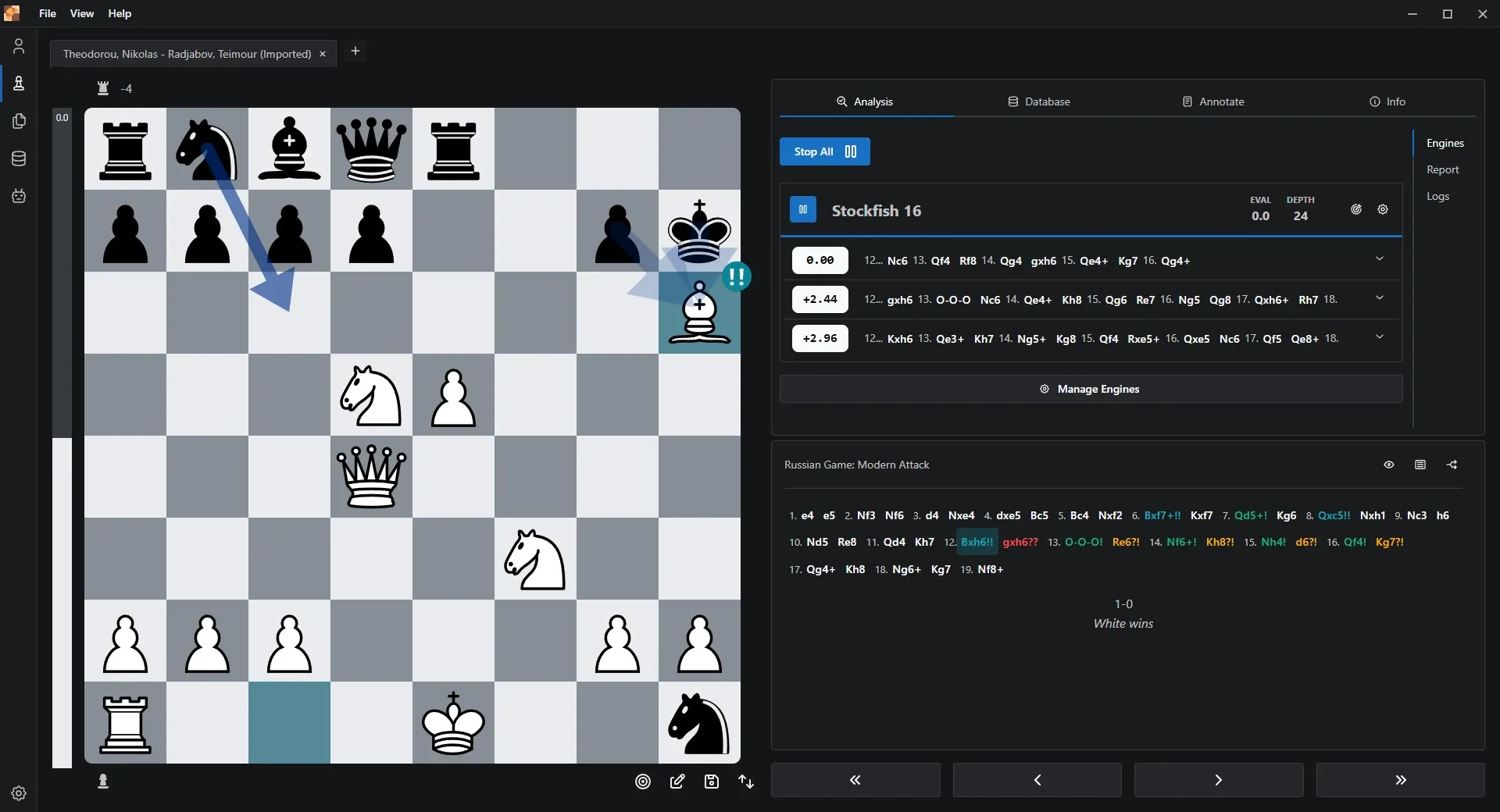Viewport: 1500px width, 812px height.
Task: Open the Databases panel from the sidebar
Action: [19, 158]
